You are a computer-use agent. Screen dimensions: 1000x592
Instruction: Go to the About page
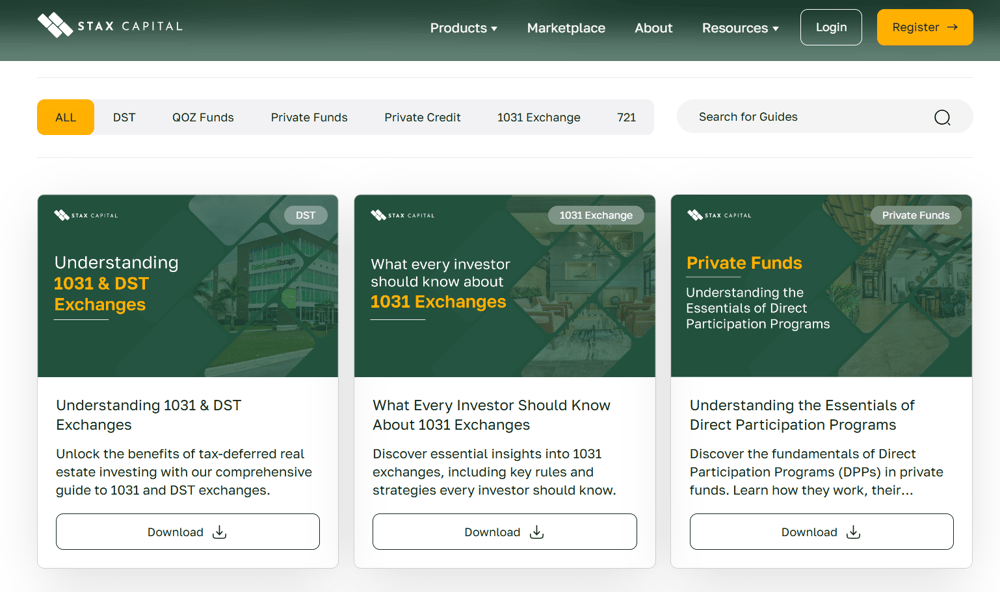pyautogui.click(x=653, y=28)
